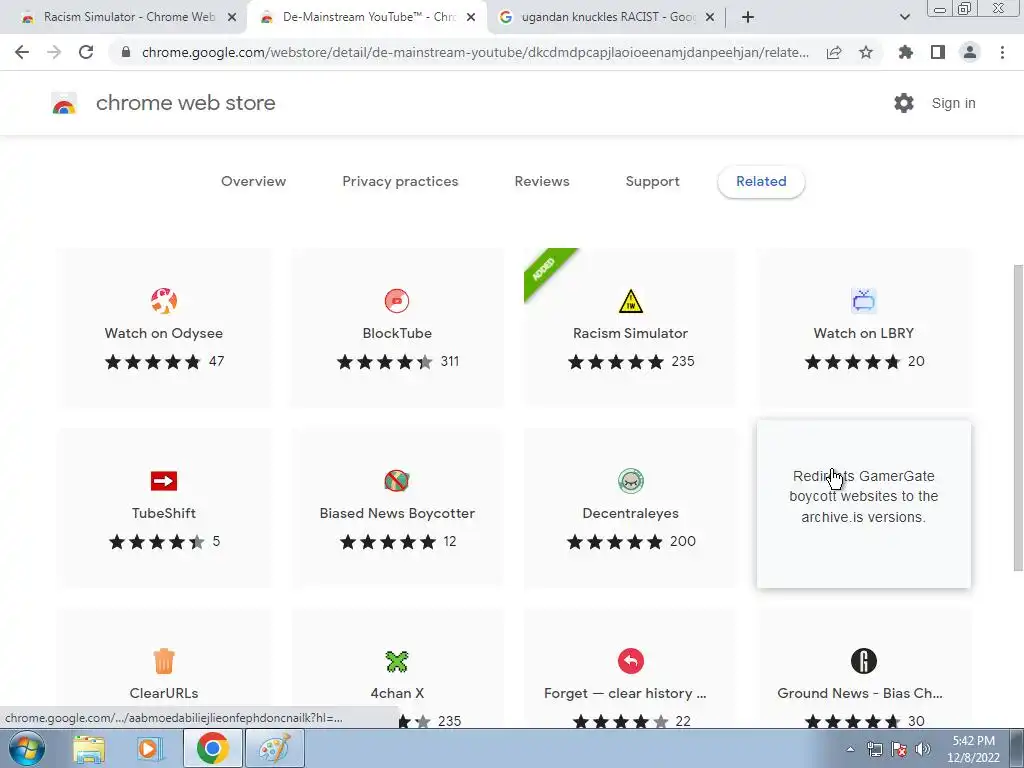Open the card describing GamerGate boycott redirects

863,504
